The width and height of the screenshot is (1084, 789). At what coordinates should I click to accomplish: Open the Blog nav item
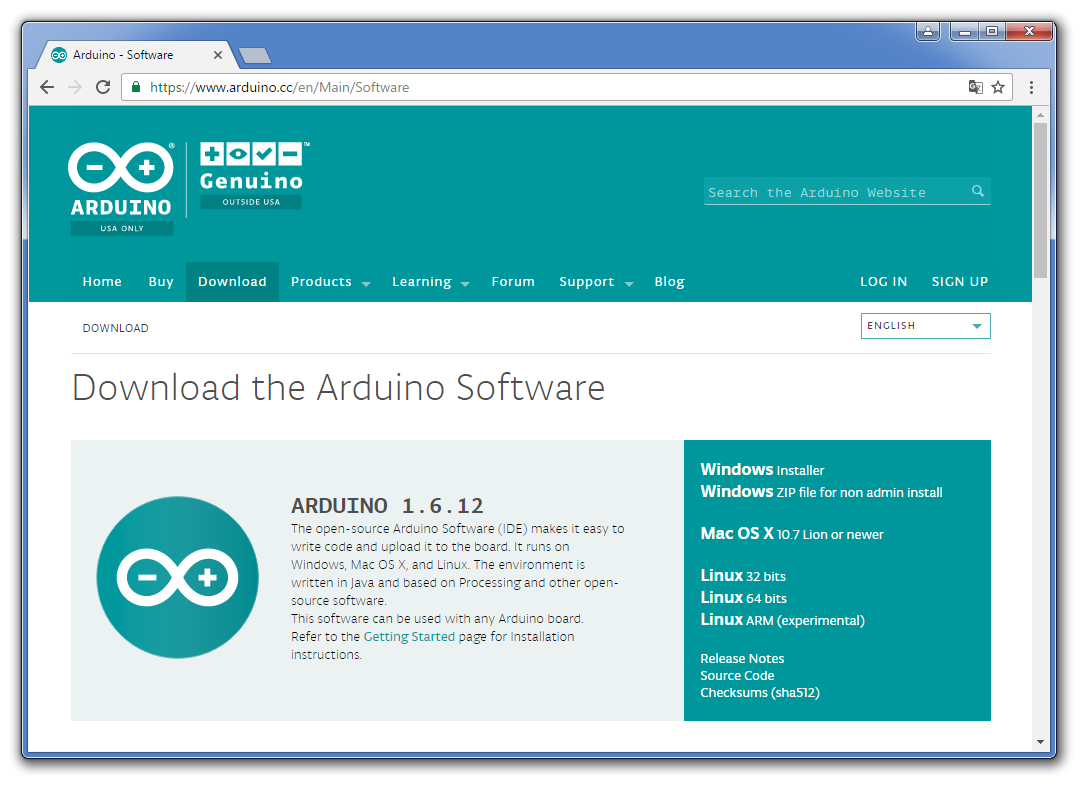(x=669, y=281)
